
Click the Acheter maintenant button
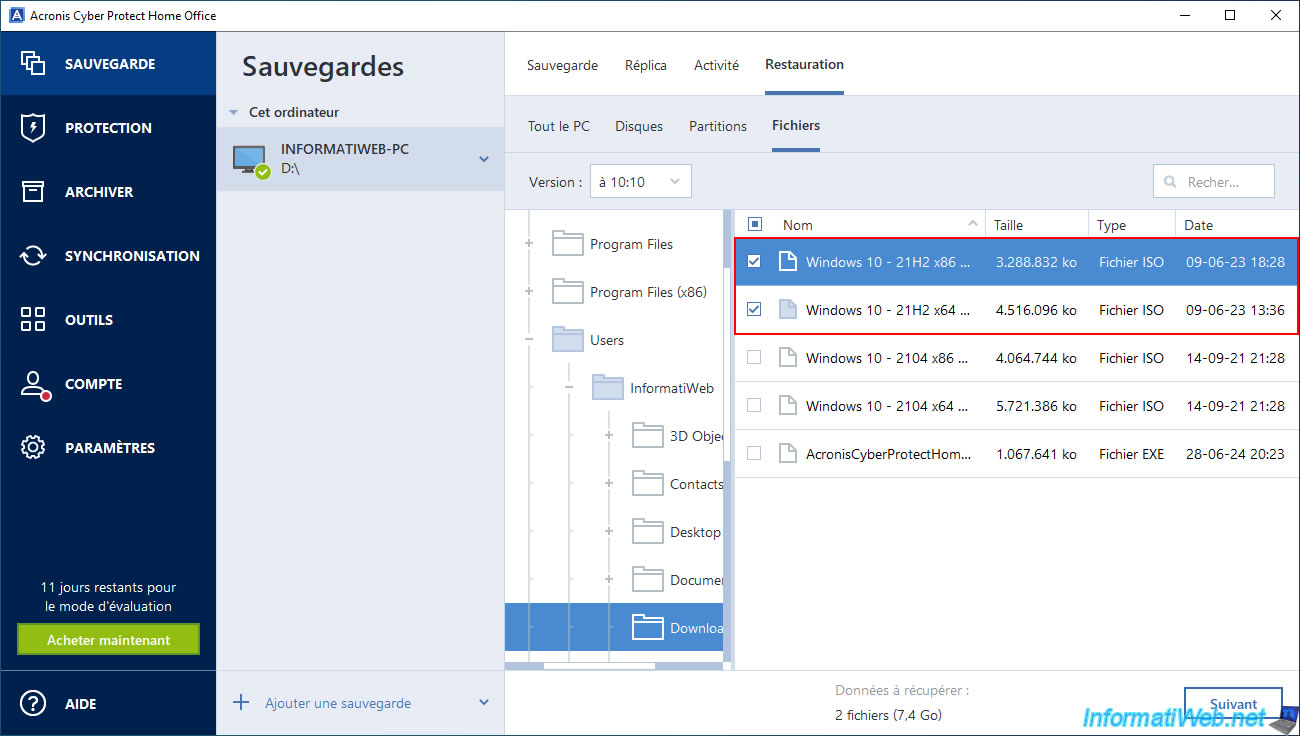[x=108, y=640]
